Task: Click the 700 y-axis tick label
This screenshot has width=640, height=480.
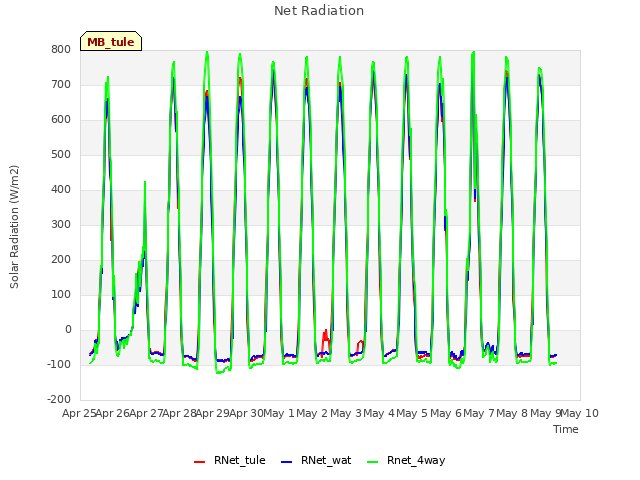Action: coord(61,84)
